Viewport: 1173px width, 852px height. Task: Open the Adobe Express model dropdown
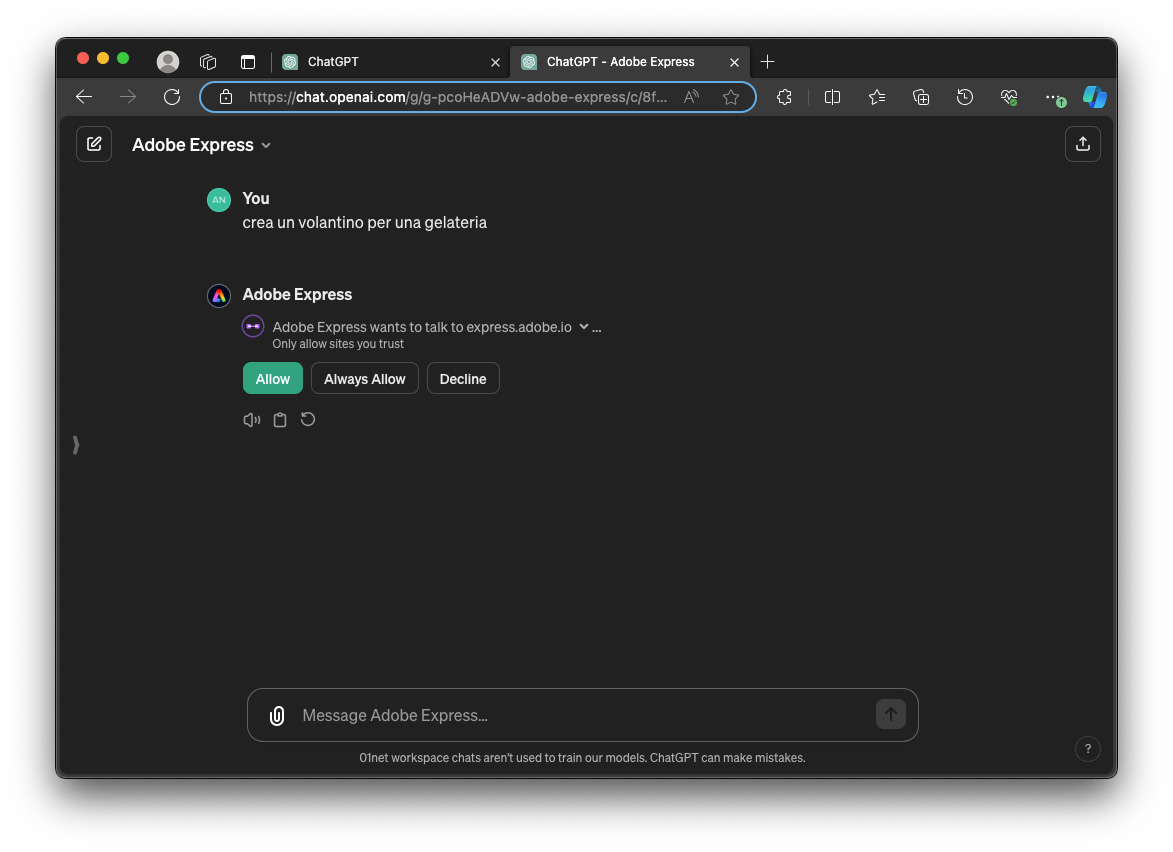[x=201, y=145]
